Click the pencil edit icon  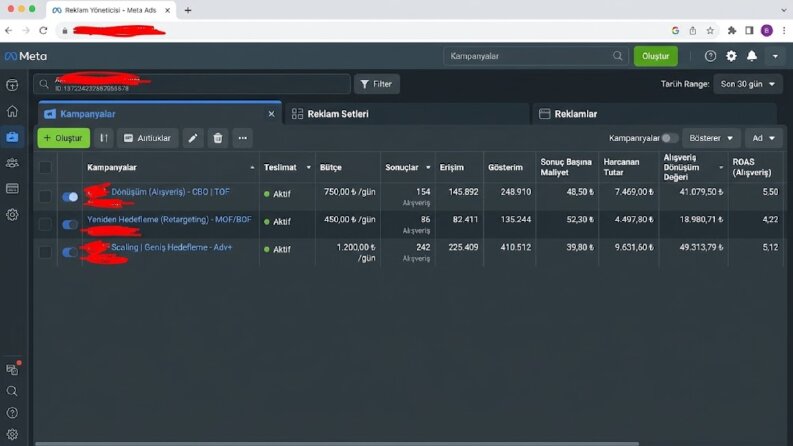pyautogui.click(x=193, y=138)
